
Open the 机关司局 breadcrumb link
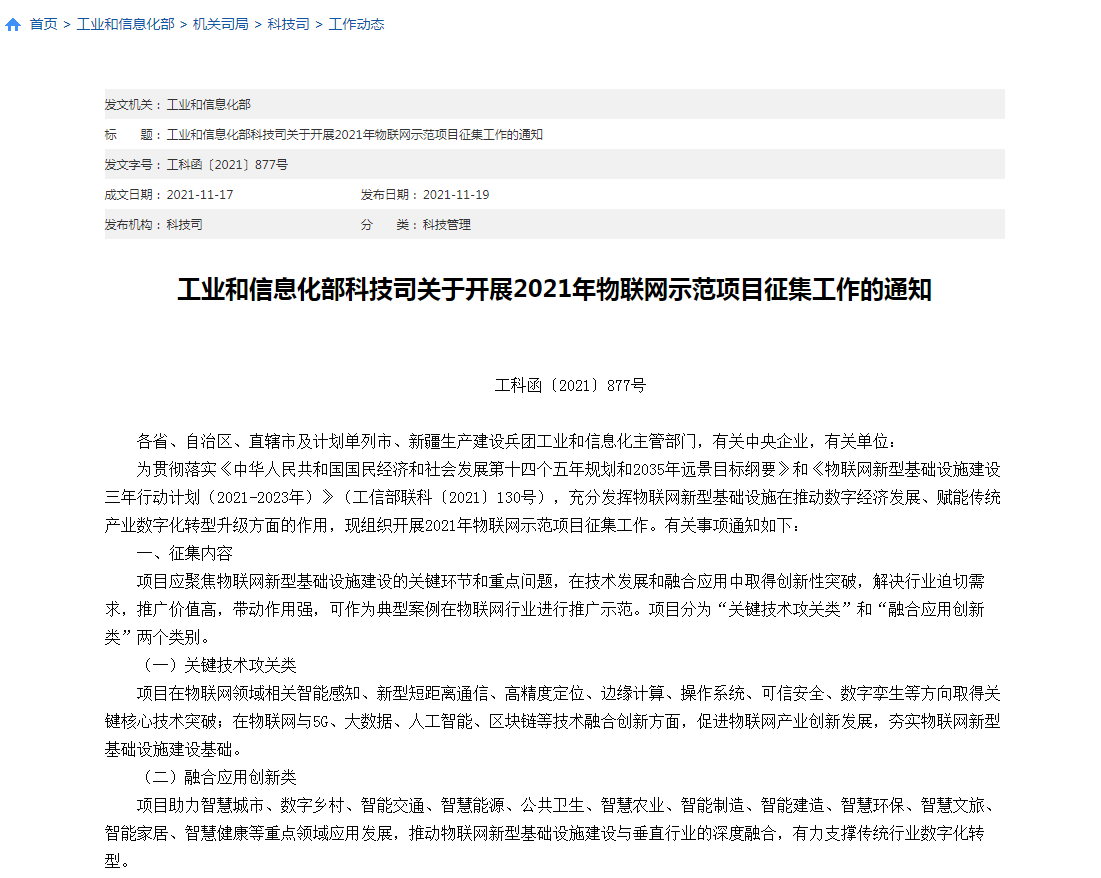pyautogui.click(x=220, y=25)
